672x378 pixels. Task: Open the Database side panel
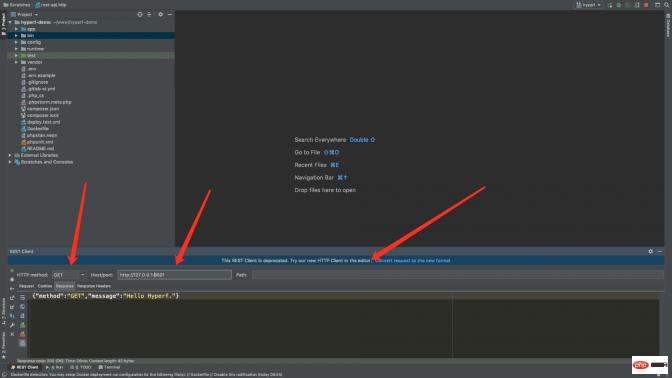(668, 25)
